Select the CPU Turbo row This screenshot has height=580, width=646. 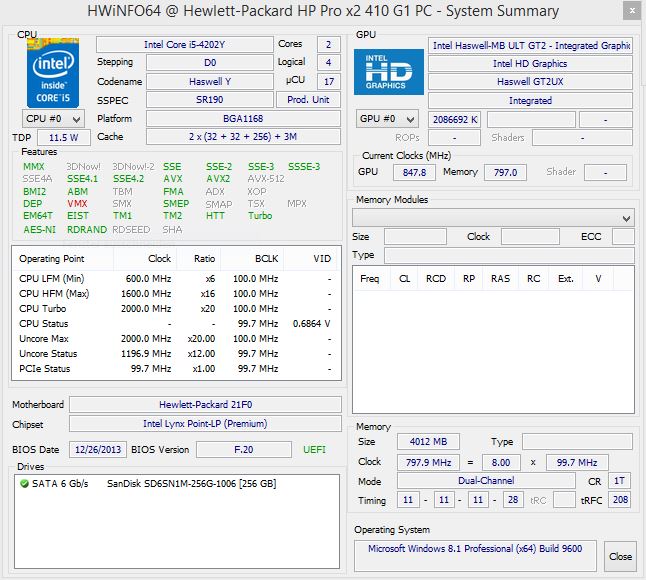[x=175, y=309]
